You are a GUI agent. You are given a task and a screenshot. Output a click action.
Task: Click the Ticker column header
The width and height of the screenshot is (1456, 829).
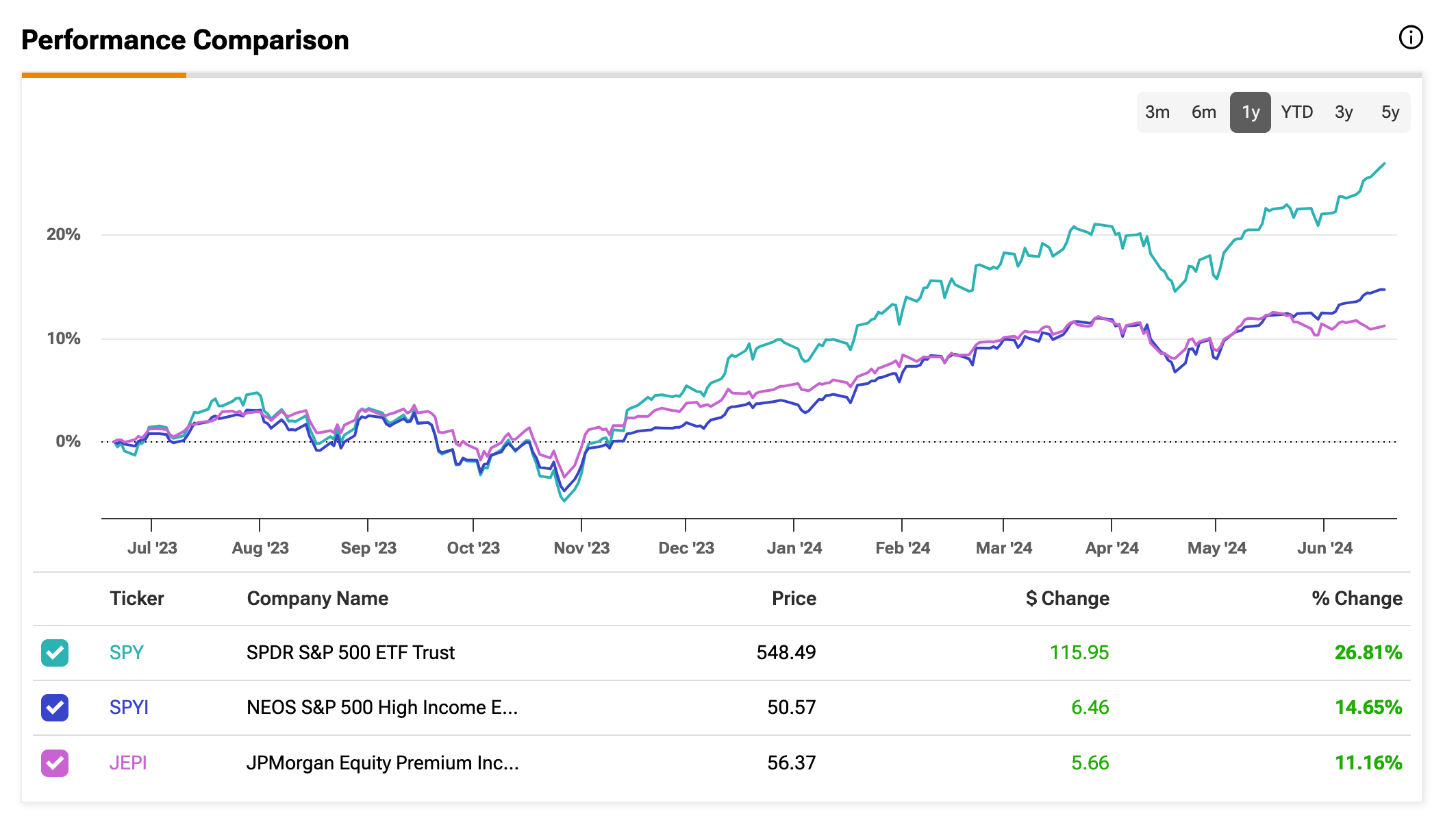(137, 599)
